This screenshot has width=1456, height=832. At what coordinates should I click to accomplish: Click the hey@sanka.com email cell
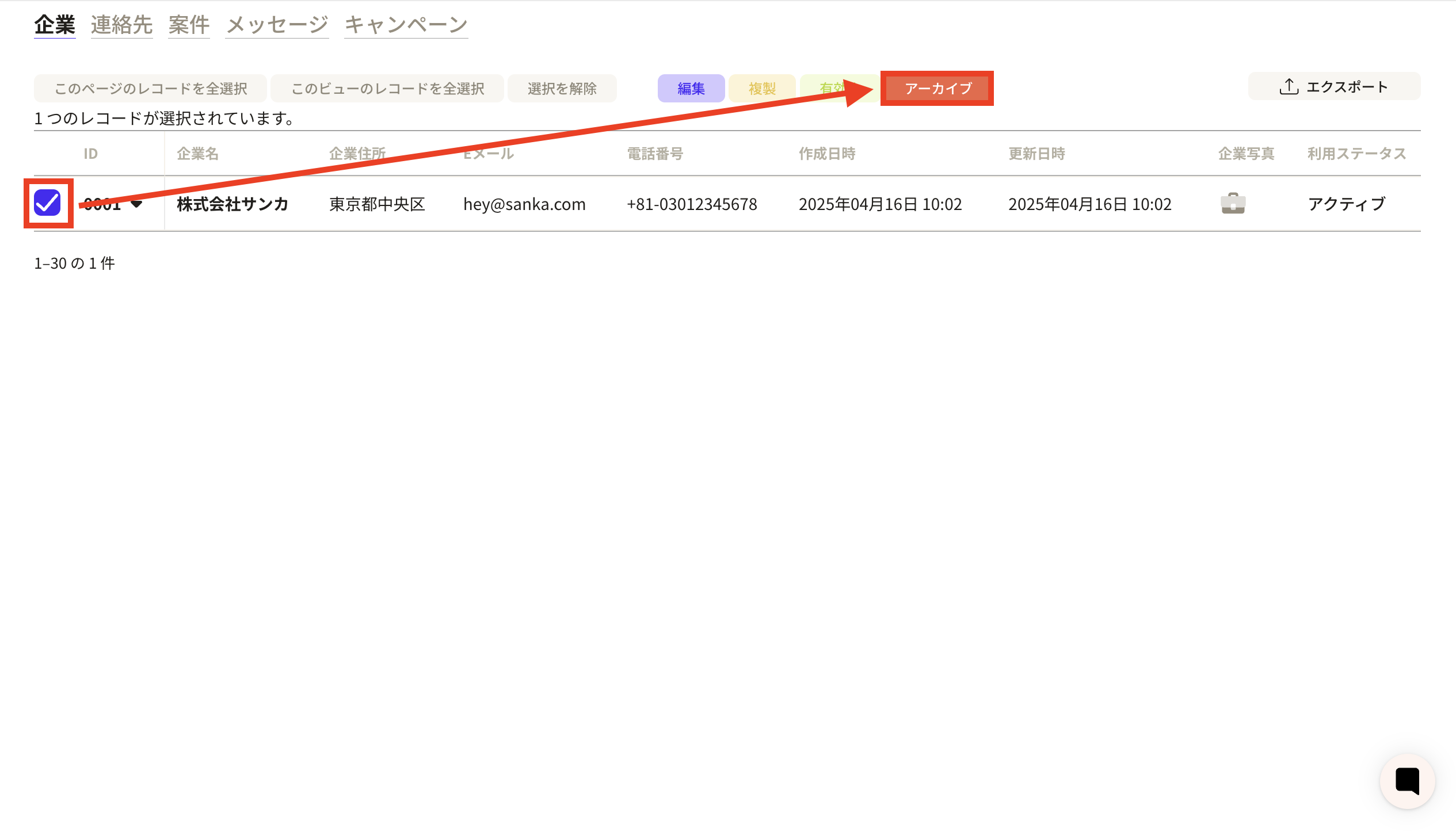pos(524,204)
